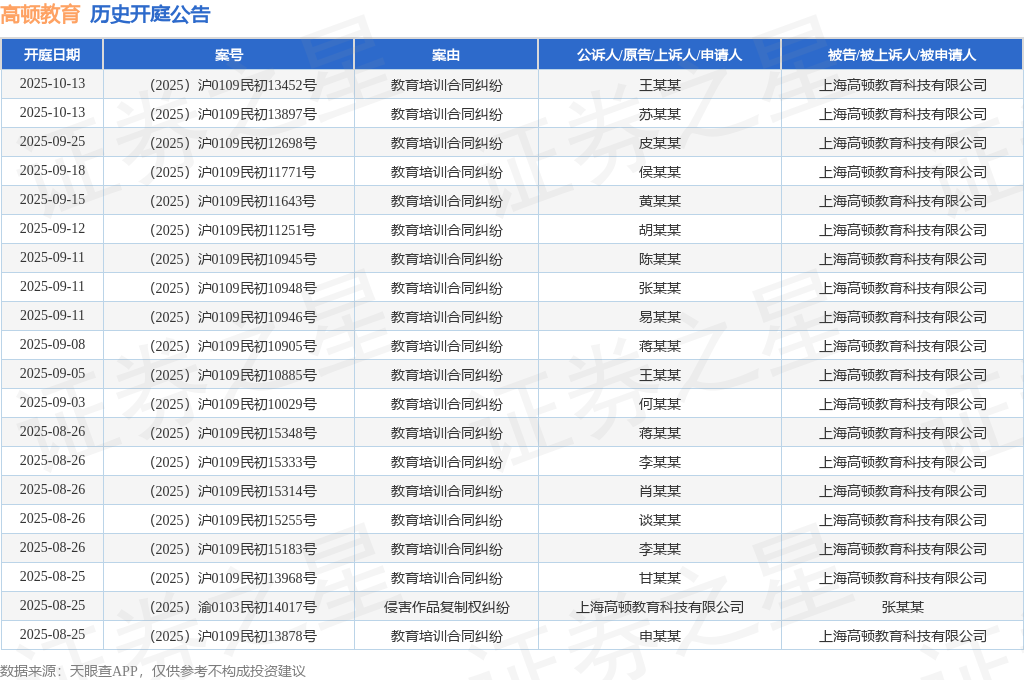Select case number 沪0109民初13968号
The width and height of the screenshot is (1024, 680).
coord(257,578)
